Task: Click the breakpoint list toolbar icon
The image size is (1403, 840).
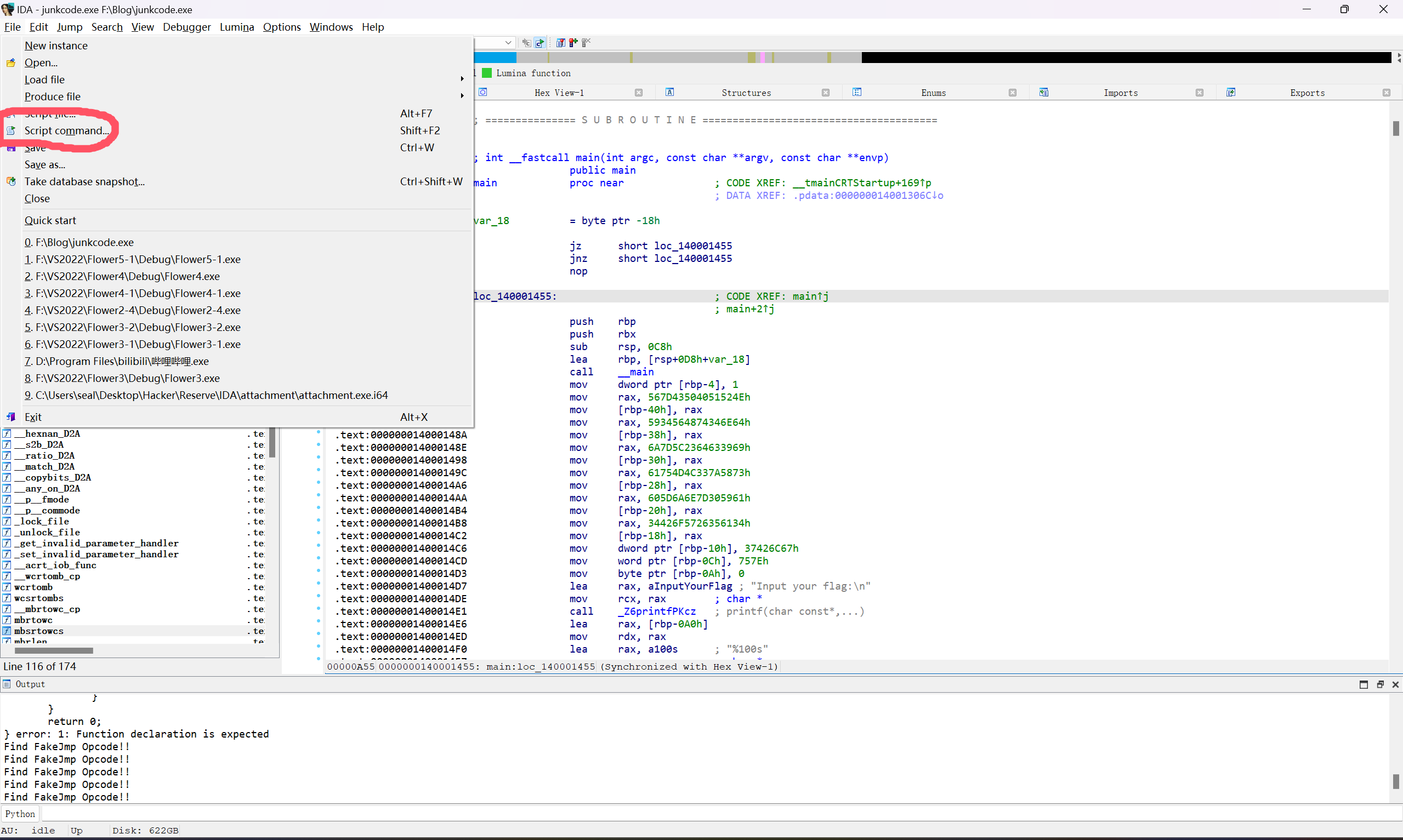Action: click(x=560, y=42)
